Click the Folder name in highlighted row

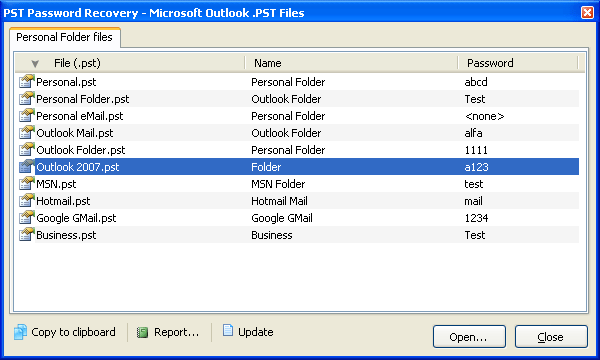click(266, 167)
